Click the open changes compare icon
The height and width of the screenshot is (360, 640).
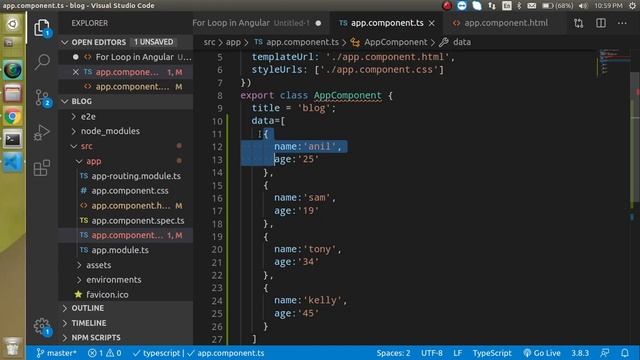[578, 23]
